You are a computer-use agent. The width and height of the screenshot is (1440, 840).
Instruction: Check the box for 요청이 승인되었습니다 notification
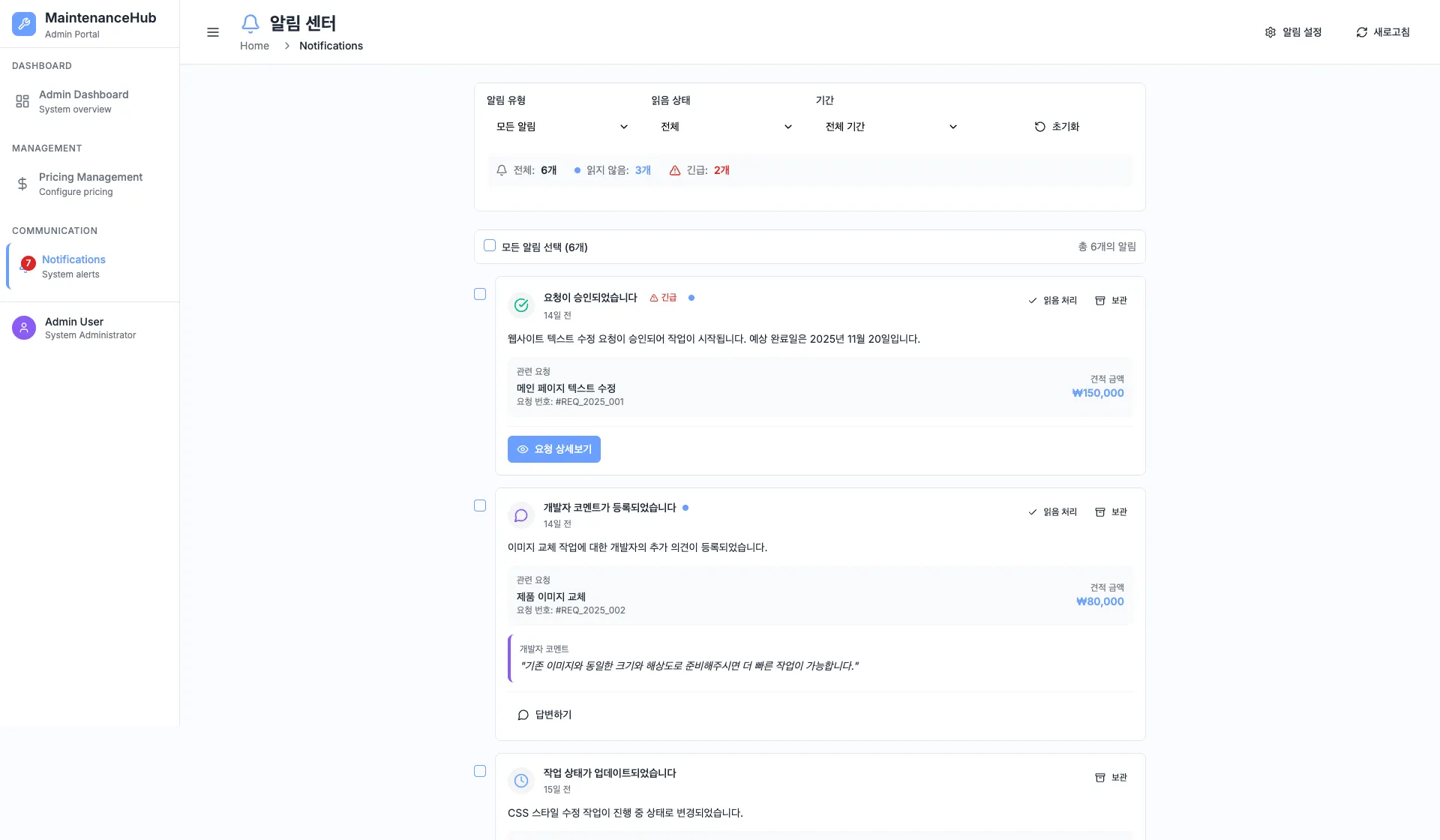480,294
